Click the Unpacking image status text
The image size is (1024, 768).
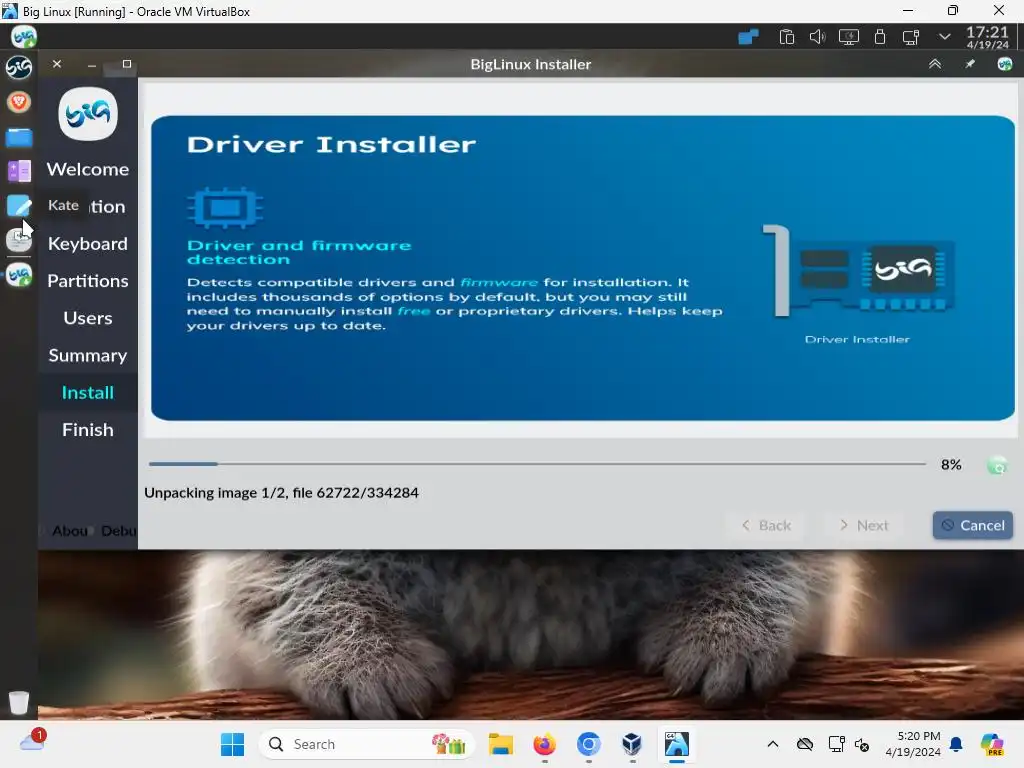click(281, 492)
